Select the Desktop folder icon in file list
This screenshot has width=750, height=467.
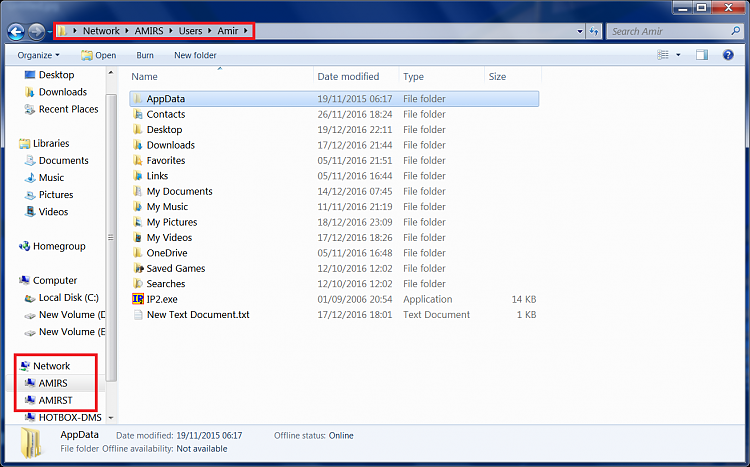coord(138,130)
